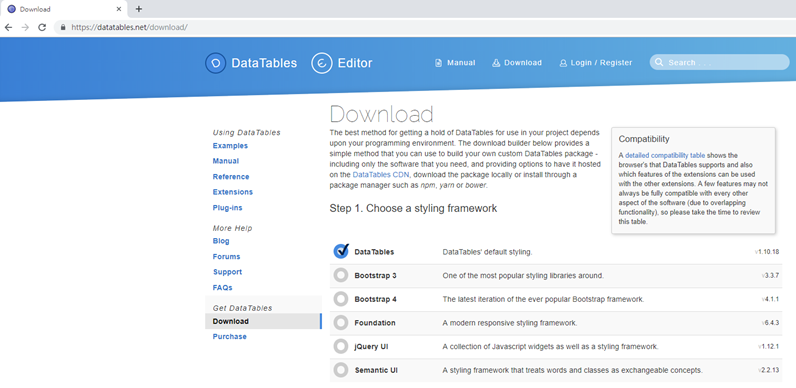This screenshot has height=388, width=796.
Task: Click the jQuery UI row label
Action: pos(372,347)
